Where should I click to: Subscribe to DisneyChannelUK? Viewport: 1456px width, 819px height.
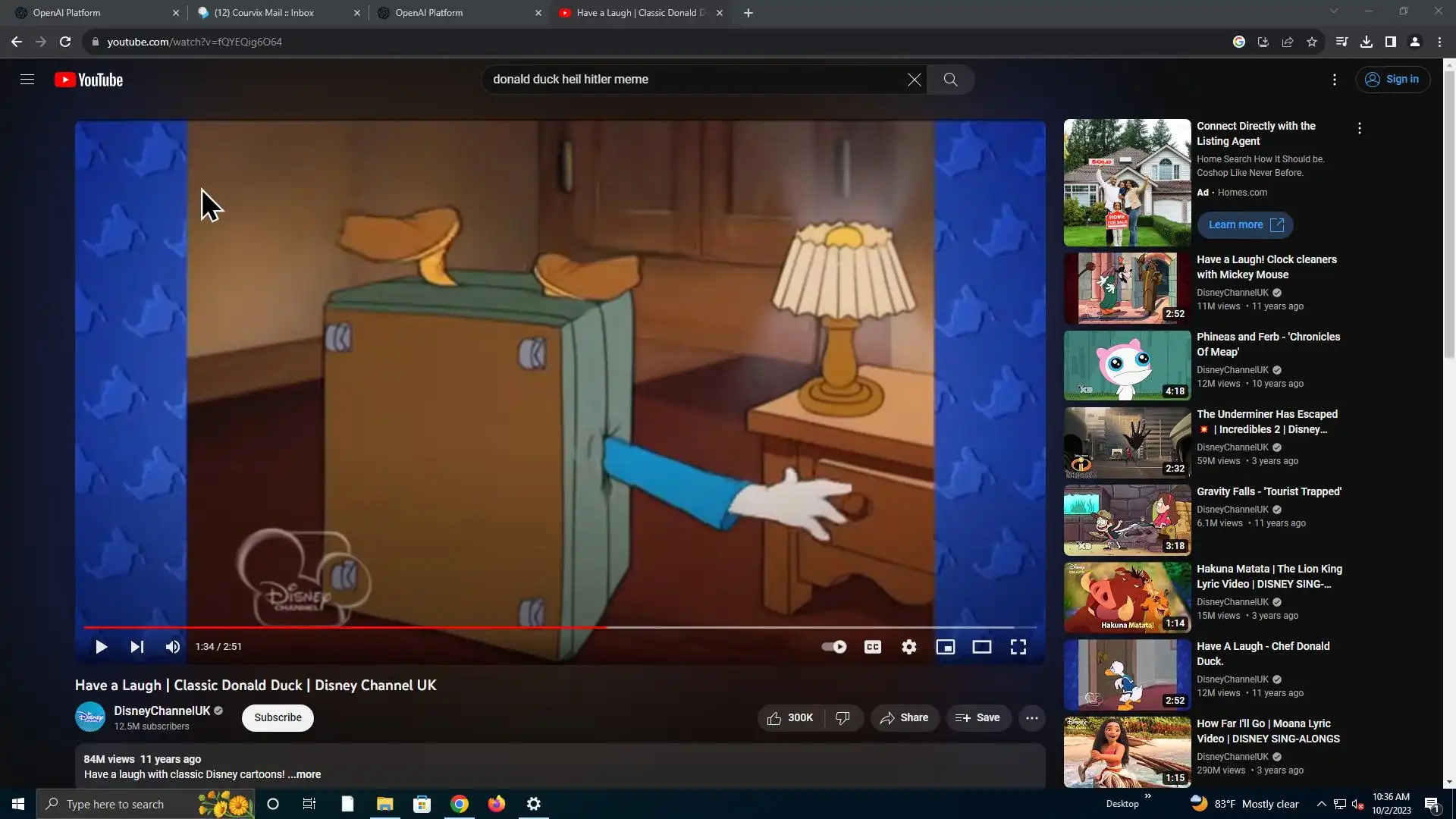[x=278, y=718]
